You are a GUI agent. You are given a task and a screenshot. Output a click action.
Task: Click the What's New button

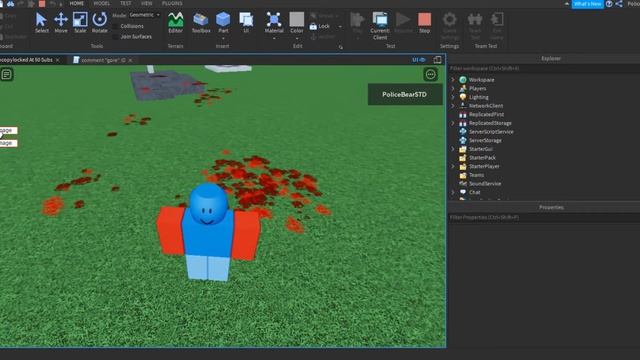(587, 4)
